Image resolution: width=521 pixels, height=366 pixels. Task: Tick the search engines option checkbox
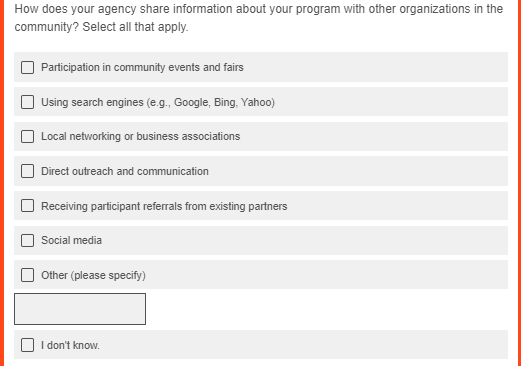coord(27,102)
